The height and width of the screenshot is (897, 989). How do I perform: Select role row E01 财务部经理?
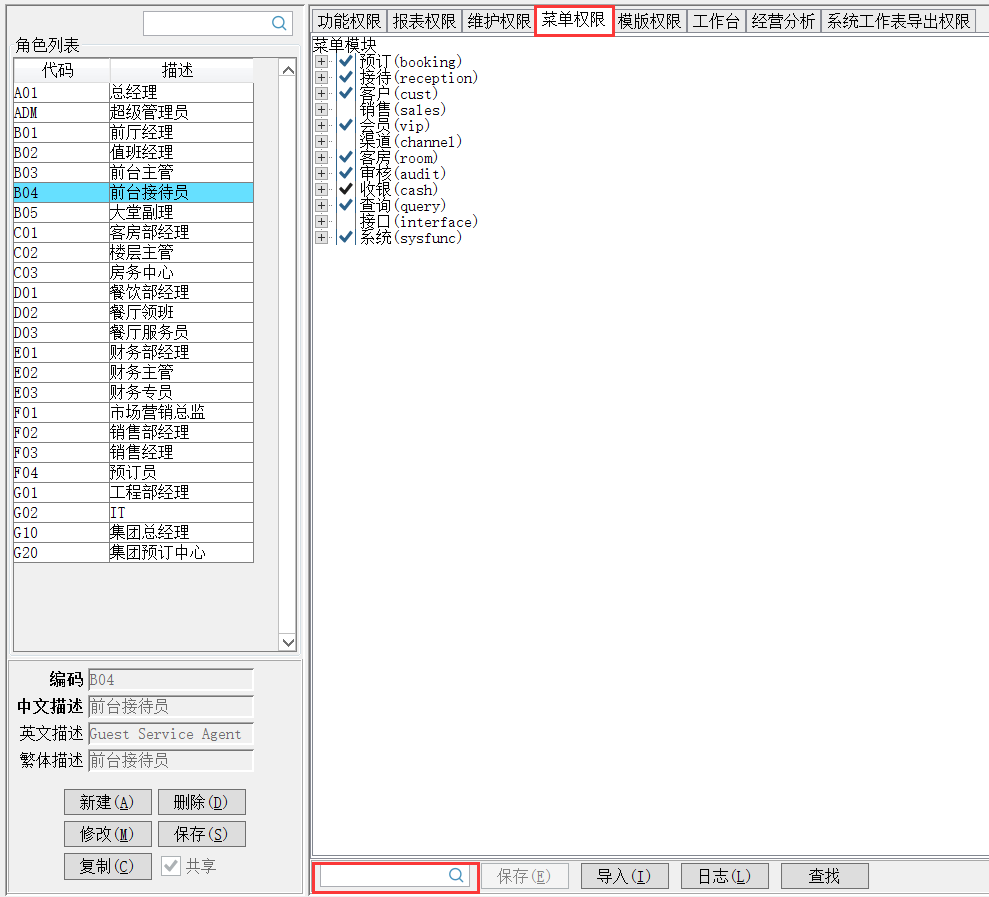click(x=134, y=353)
